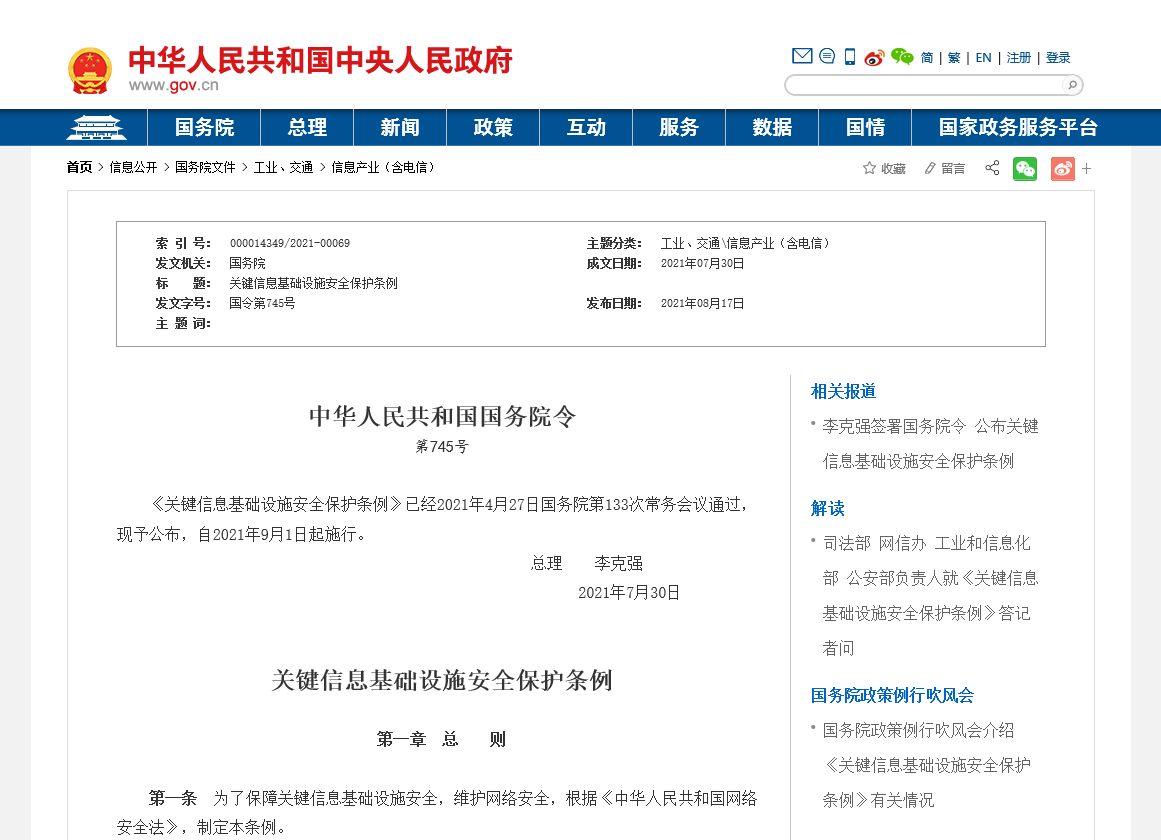The image size is (1161, 840).
Task: Click the 登录 login link
Action: 1058,58
